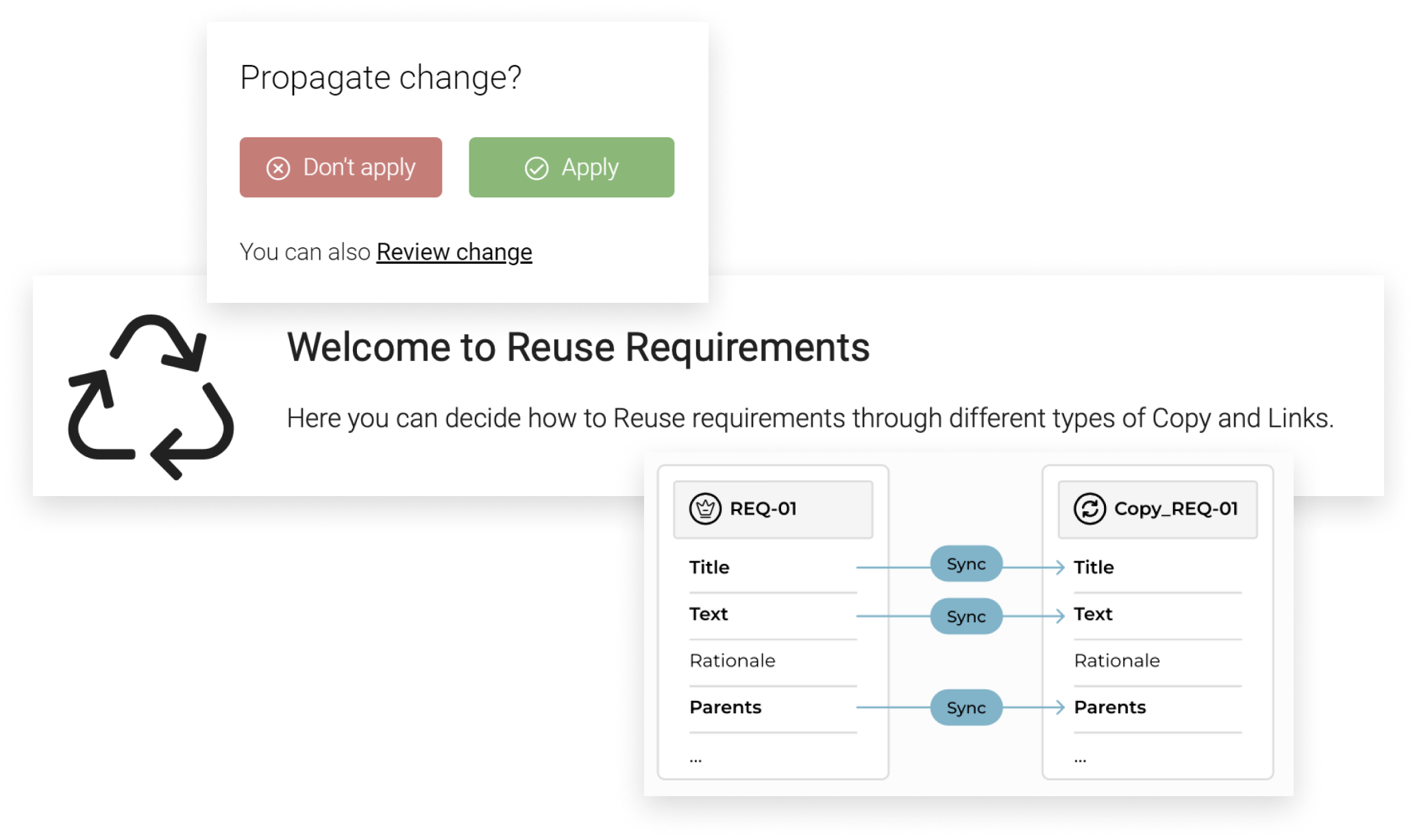Click the Don't apply button
This screenshot has width=1417, height=840.
tap(341, 167)
